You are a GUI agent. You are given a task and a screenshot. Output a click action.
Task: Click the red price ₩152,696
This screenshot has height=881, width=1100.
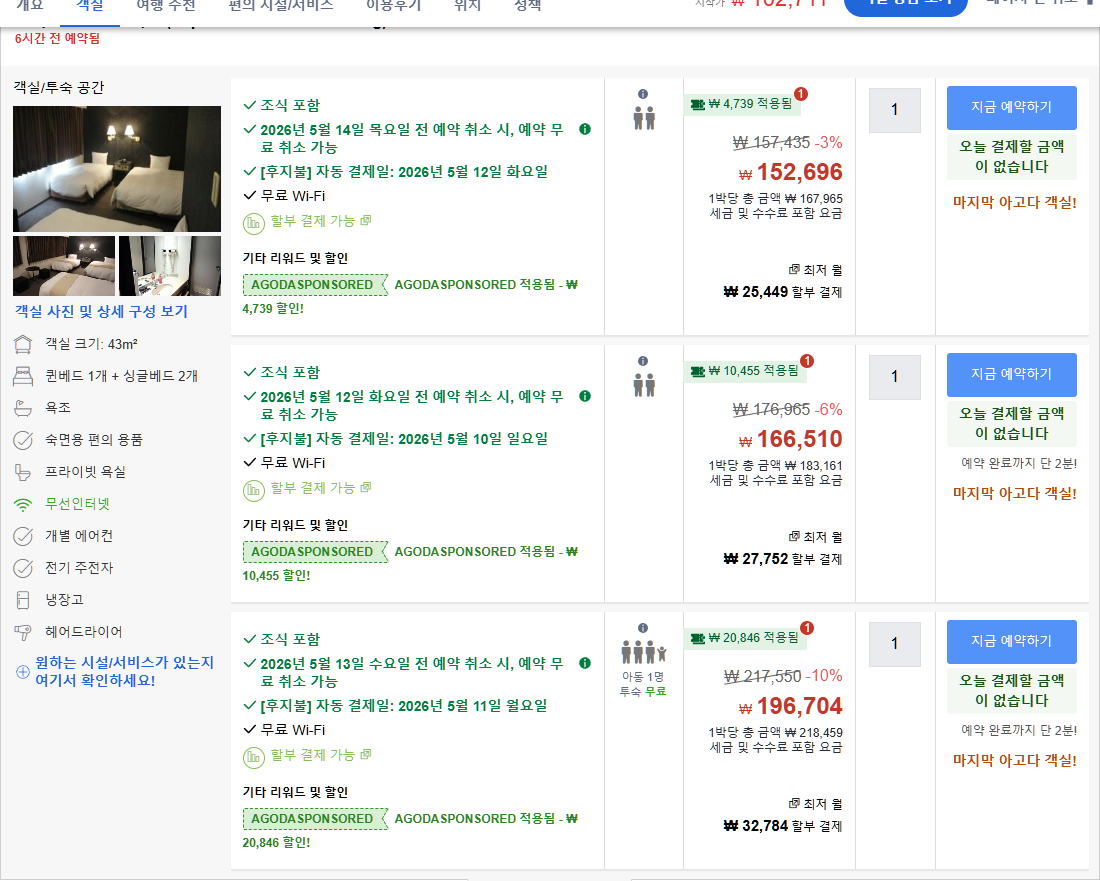[x=791, y=173]
